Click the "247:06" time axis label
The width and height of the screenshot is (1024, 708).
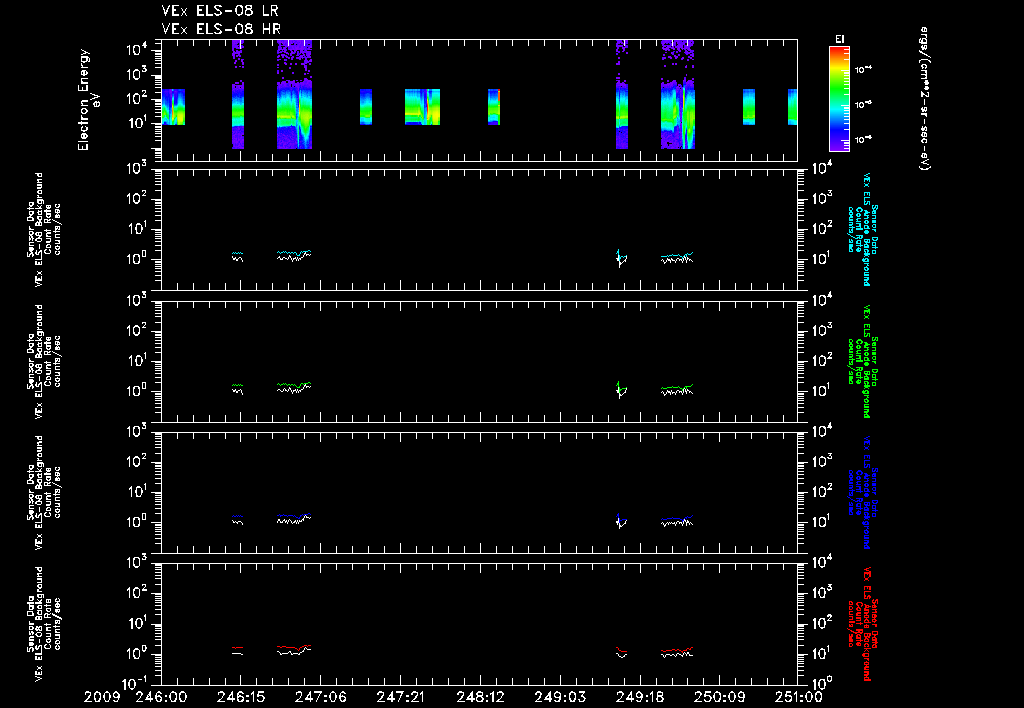coord(320,698)
